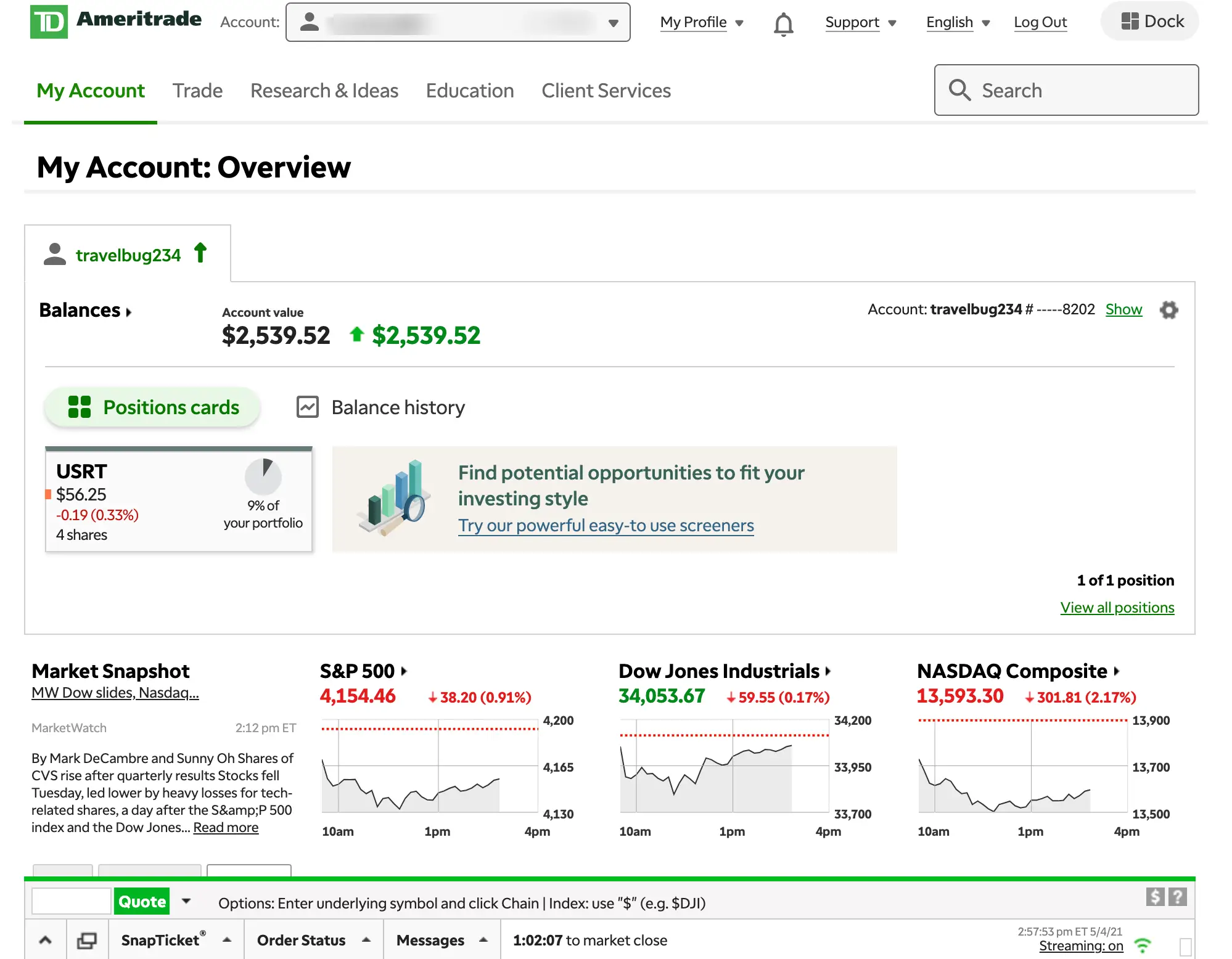Click green account value up arrow
This screenshot has height=959, width=1232.
click(x=356, y=334)
